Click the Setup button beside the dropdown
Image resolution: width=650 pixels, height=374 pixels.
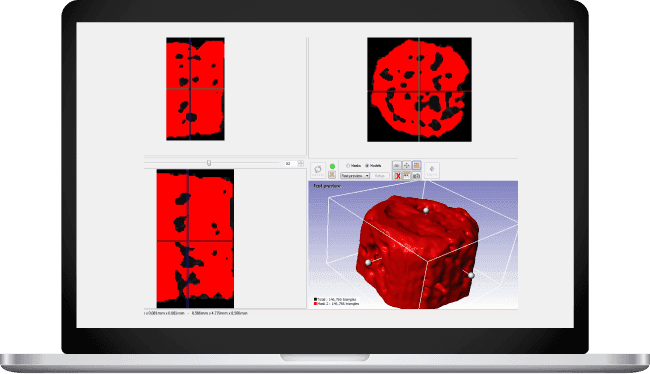(x=380, y=176)
